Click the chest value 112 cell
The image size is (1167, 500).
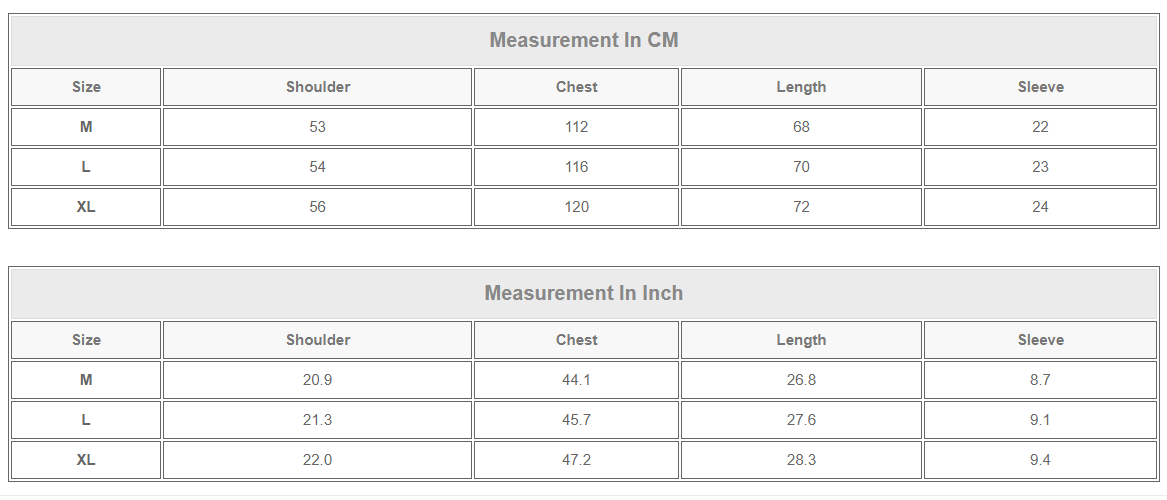576,127
